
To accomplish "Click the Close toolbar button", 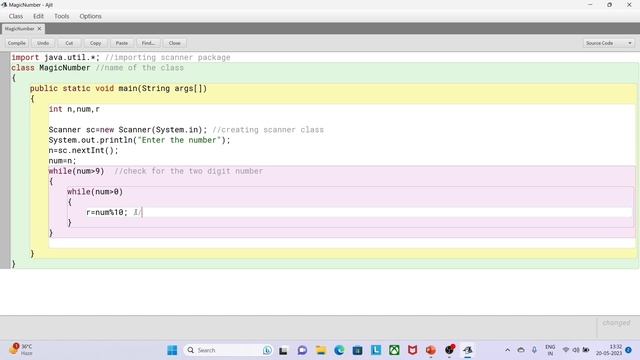I will (x=174, y=43).
